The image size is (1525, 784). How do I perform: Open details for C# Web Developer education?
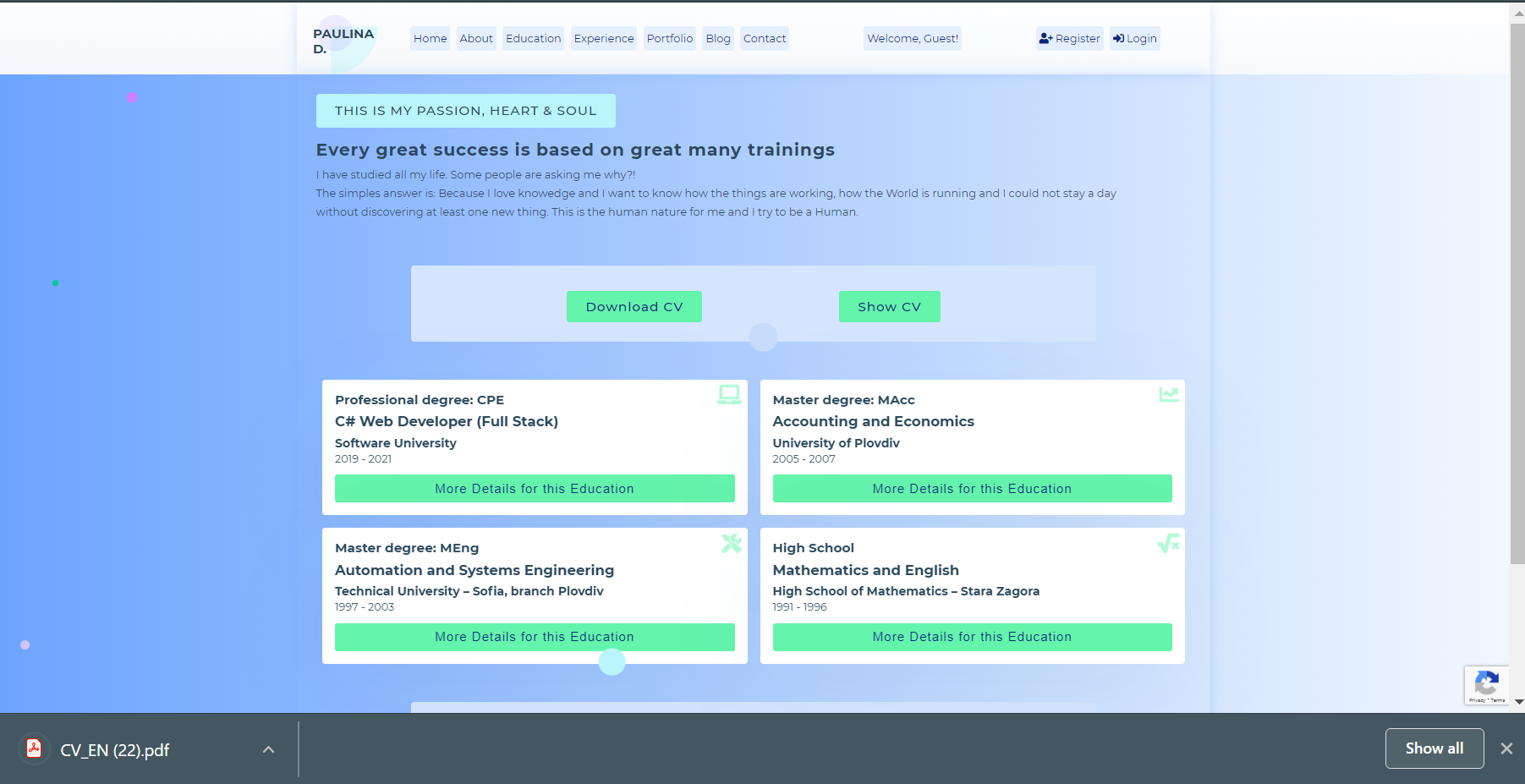[x=535, y=488]
